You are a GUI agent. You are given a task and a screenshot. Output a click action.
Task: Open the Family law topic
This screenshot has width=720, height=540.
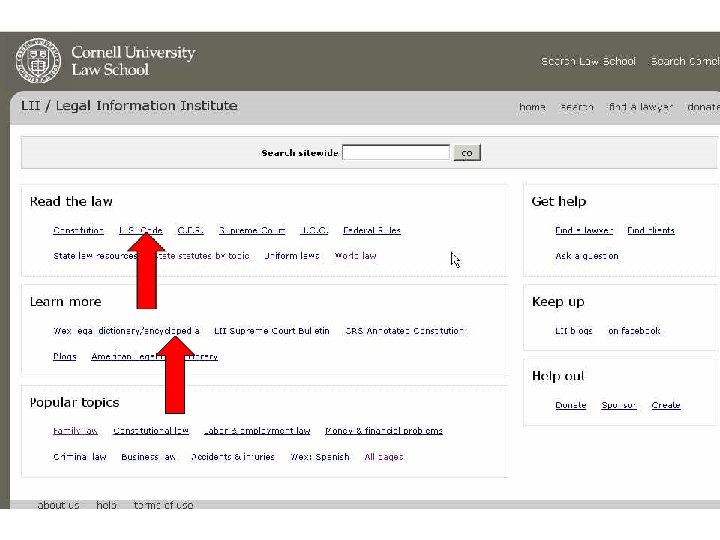(x=75, y=431)
